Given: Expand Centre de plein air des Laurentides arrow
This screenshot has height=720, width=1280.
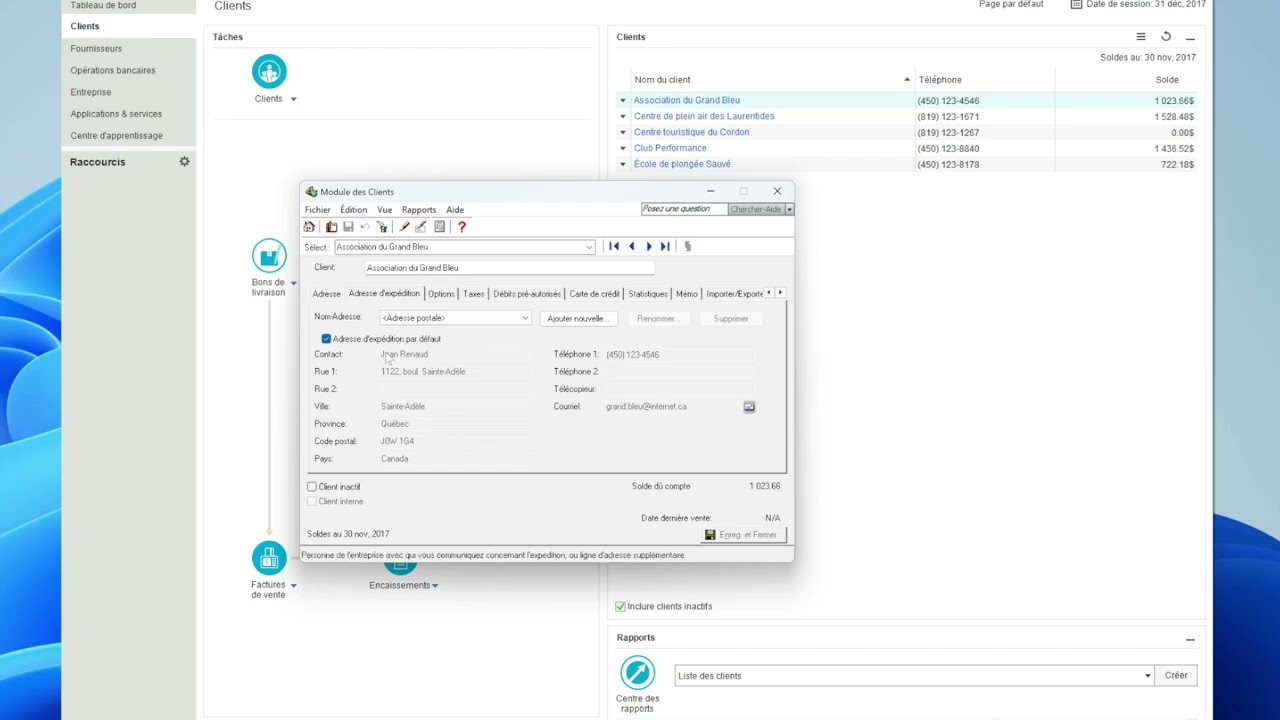Looking at the screenshot, I should (622, 117).
